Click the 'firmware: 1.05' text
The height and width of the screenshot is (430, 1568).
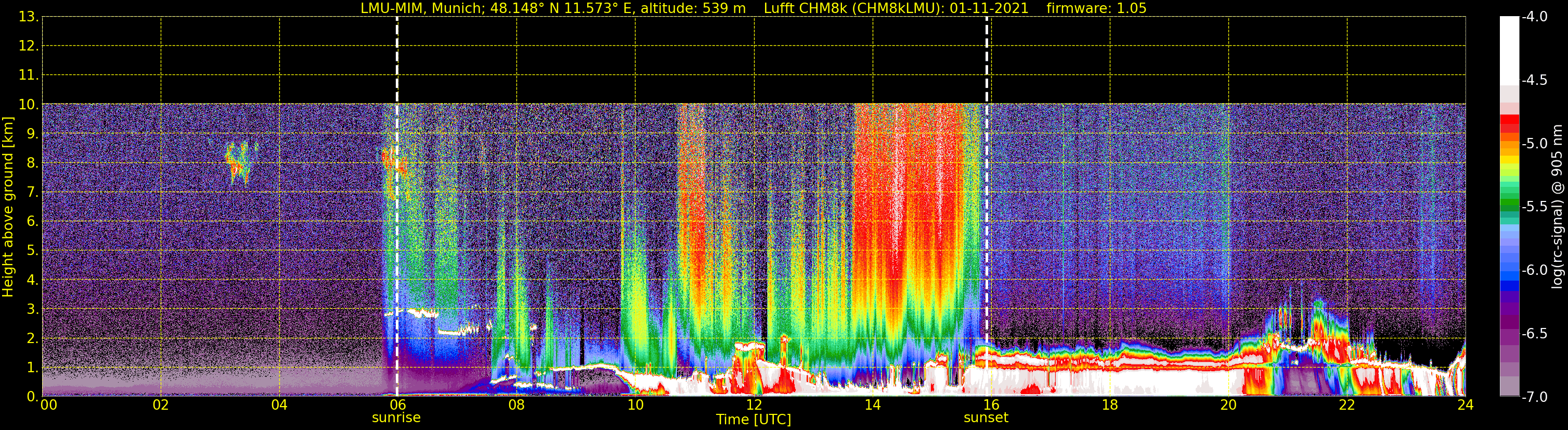pyautogui.click(x=1096, y=8)
